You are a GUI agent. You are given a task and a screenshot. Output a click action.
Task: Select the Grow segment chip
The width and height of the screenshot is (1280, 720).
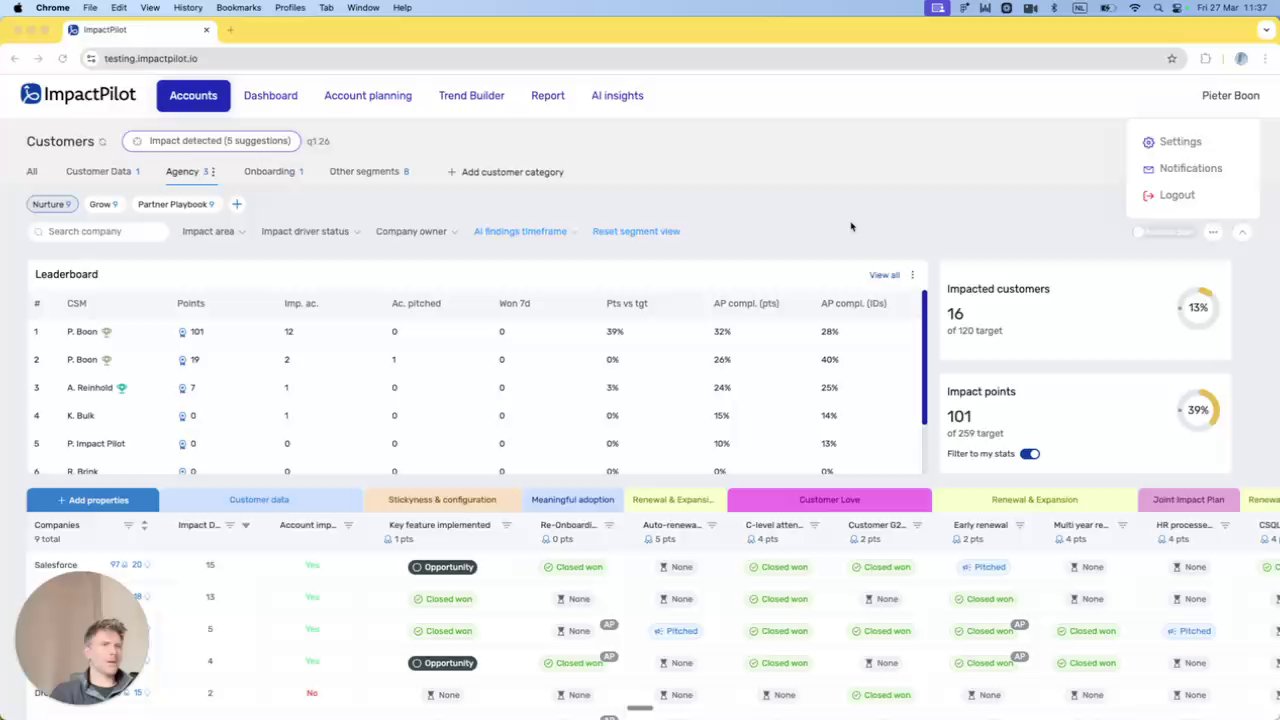(103, 204)
